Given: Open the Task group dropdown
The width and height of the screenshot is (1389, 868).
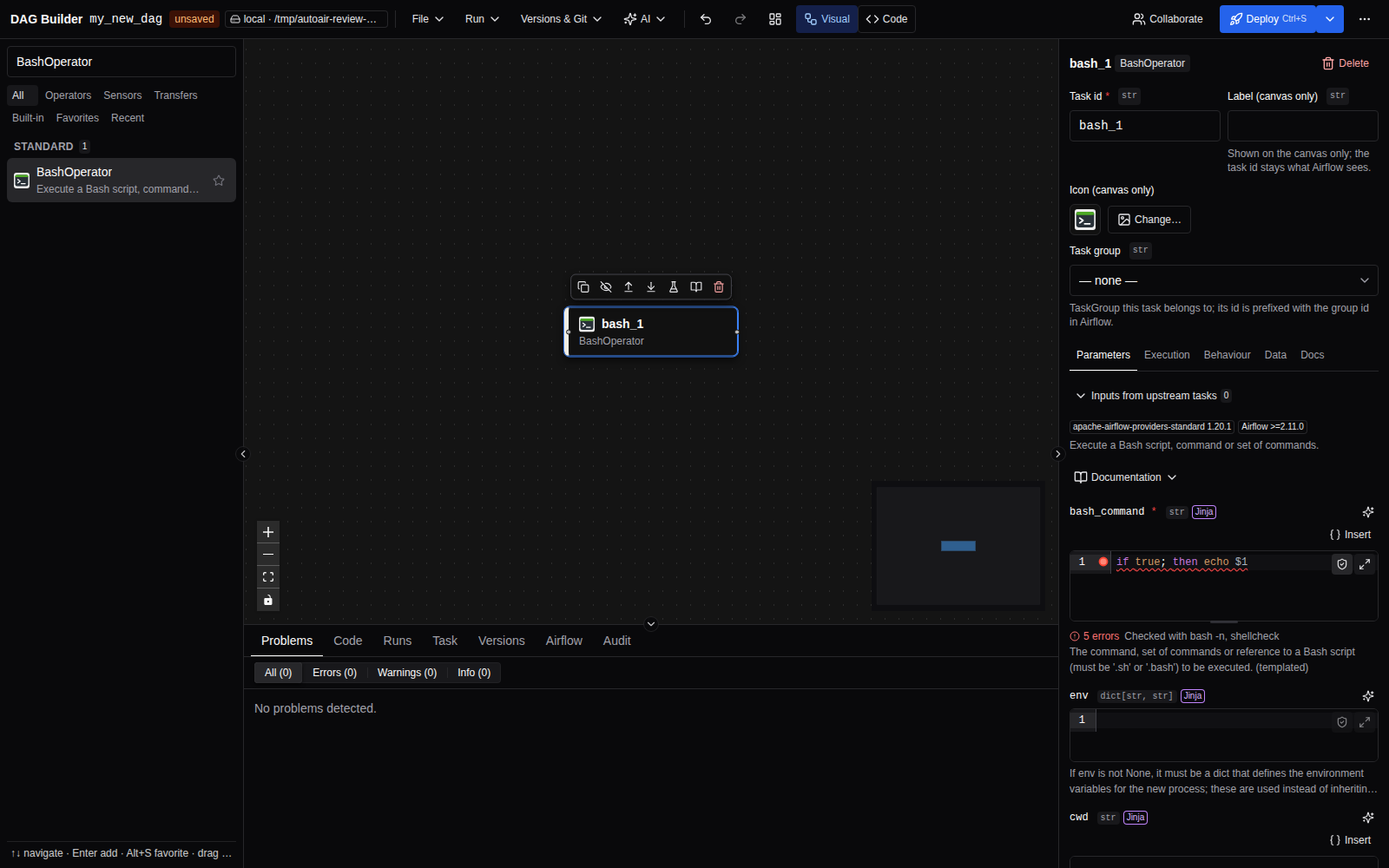Looking at the screenshot, I should pyautogui.click(x=1223, y=280).
